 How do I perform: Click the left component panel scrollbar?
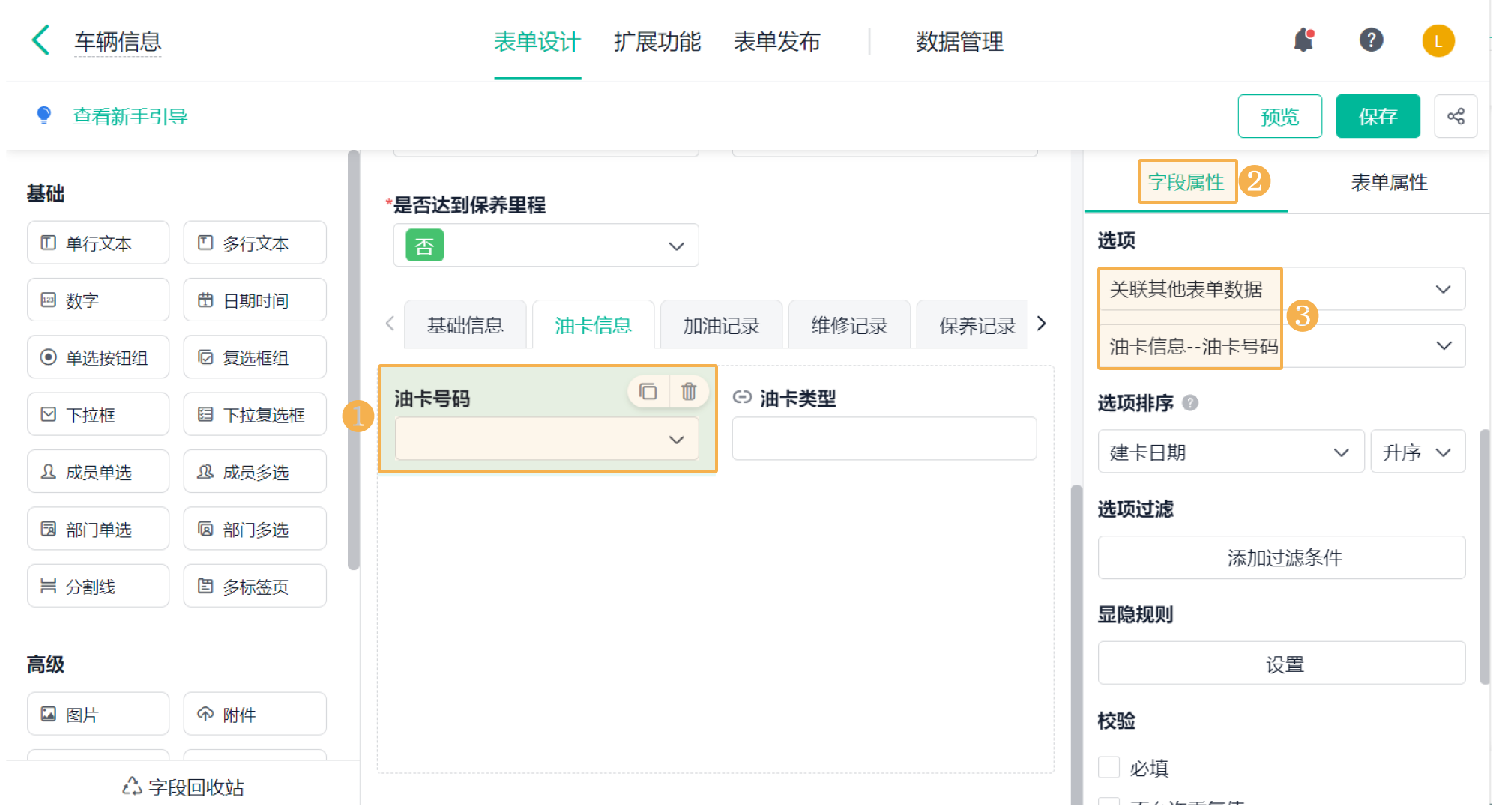pos(354,360)
